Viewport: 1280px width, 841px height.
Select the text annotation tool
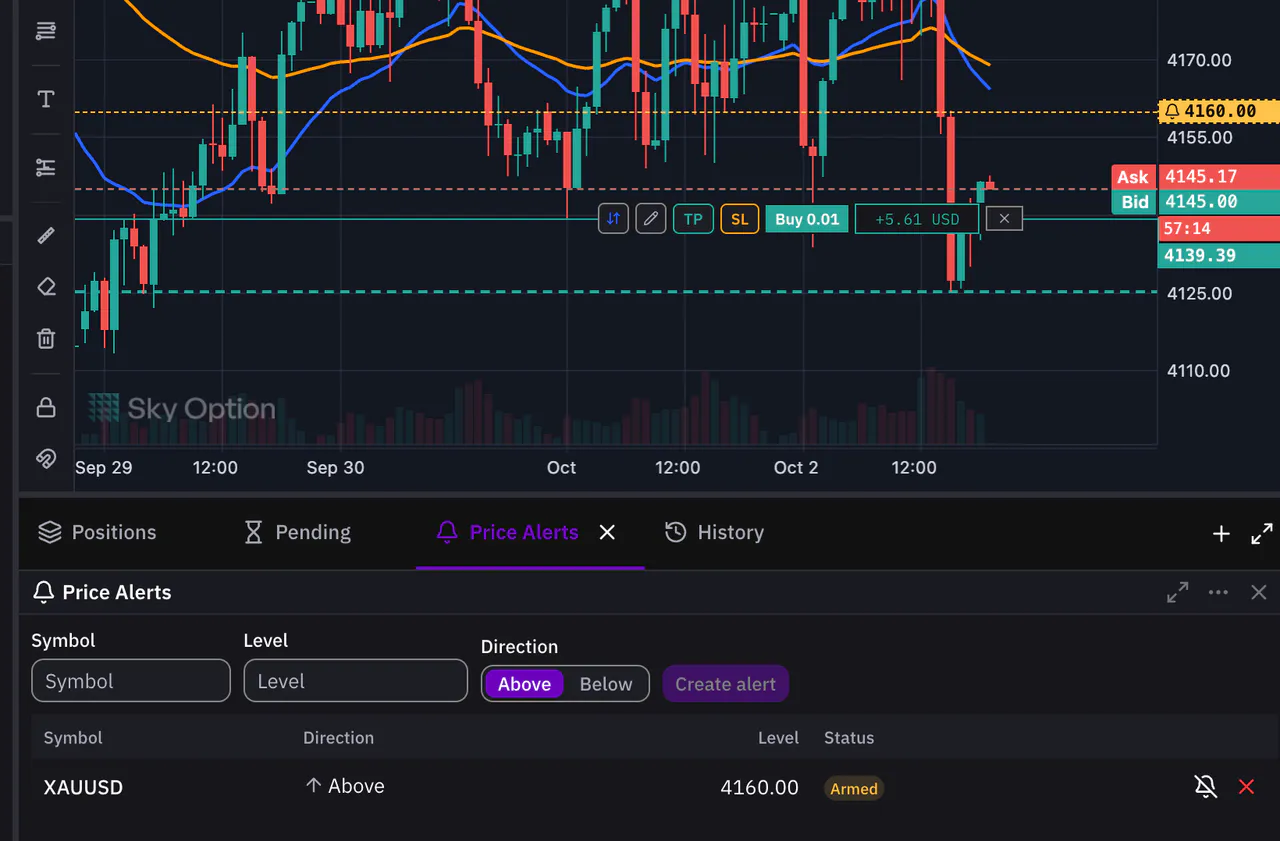pos(46,99)
